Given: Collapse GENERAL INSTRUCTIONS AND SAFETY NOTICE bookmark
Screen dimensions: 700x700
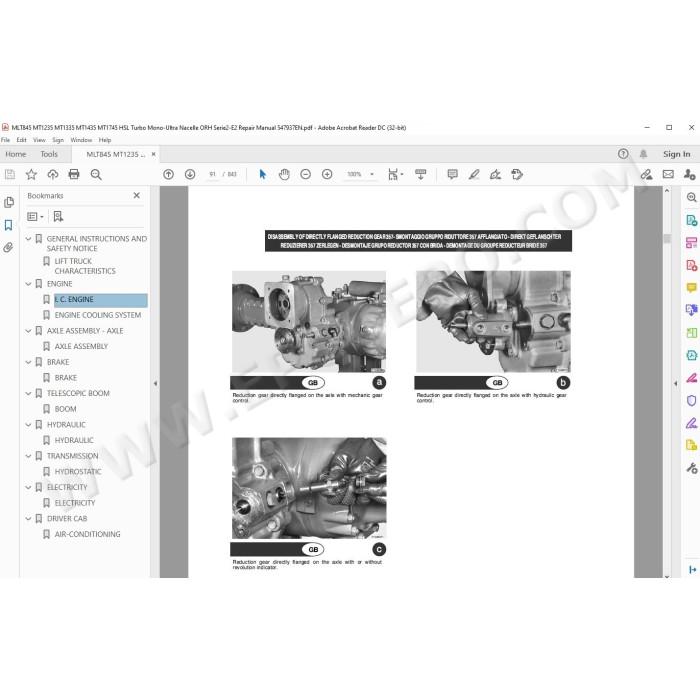Looking at the screenshot, I should click(x=28, y=239).
